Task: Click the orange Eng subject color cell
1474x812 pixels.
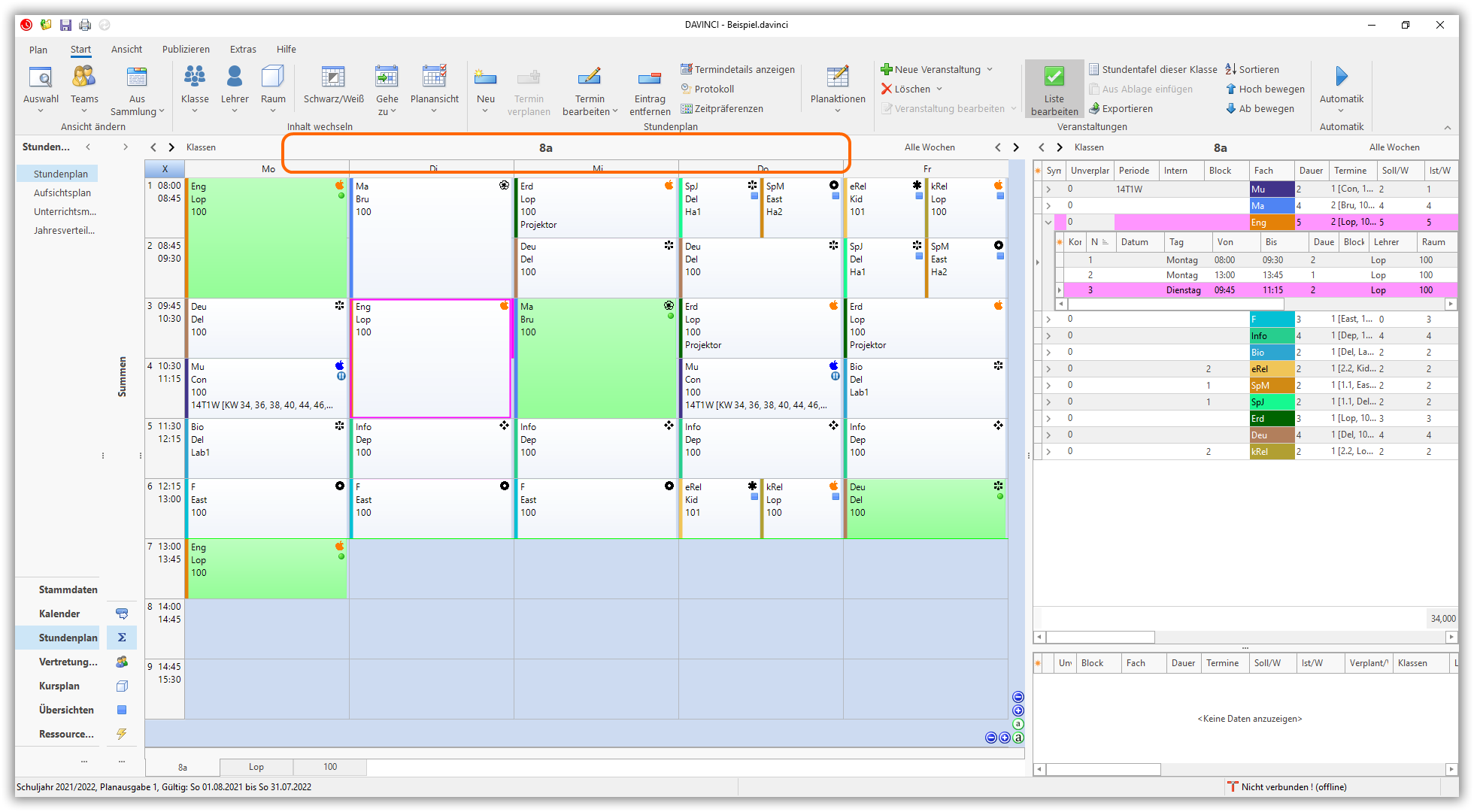Action: pos(1271,222)
